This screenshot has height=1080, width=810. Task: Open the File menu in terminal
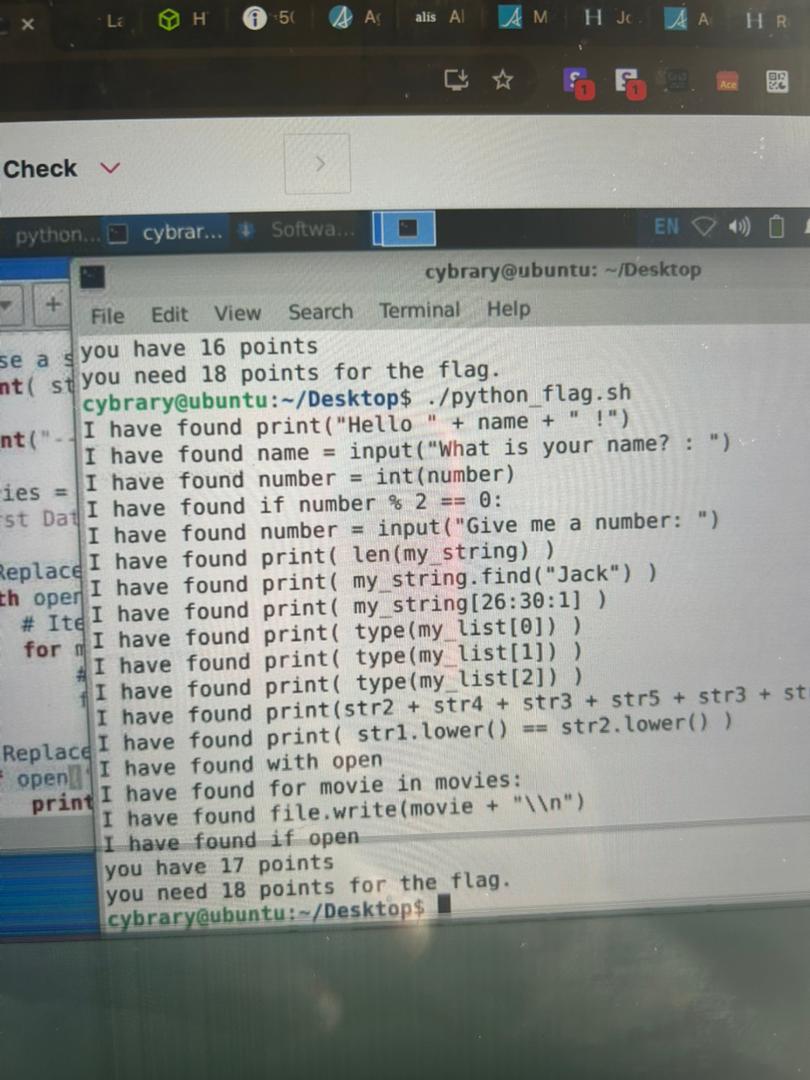tap(107, 315)
